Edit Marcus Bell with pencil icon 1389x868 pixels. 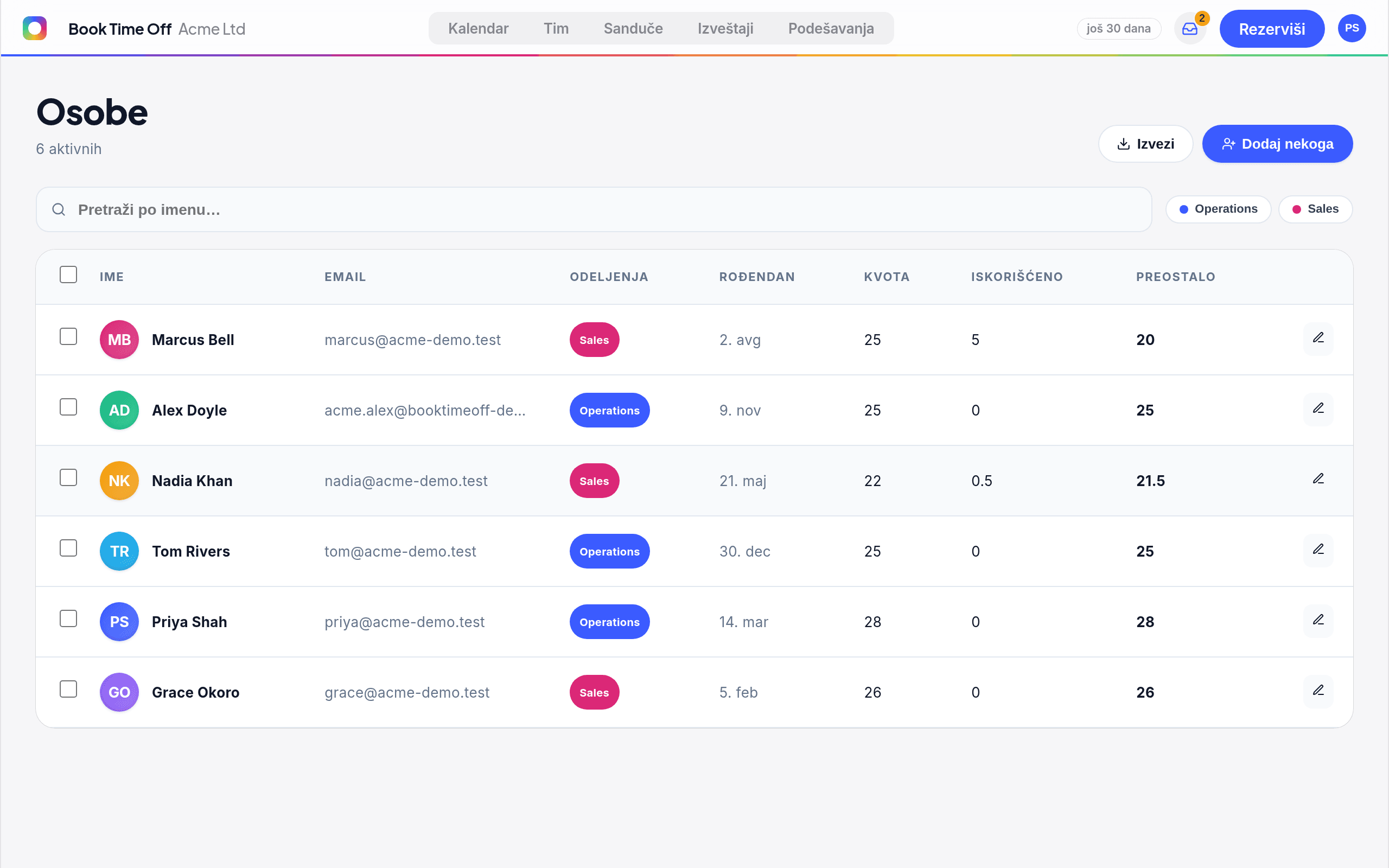[1318, 339]
